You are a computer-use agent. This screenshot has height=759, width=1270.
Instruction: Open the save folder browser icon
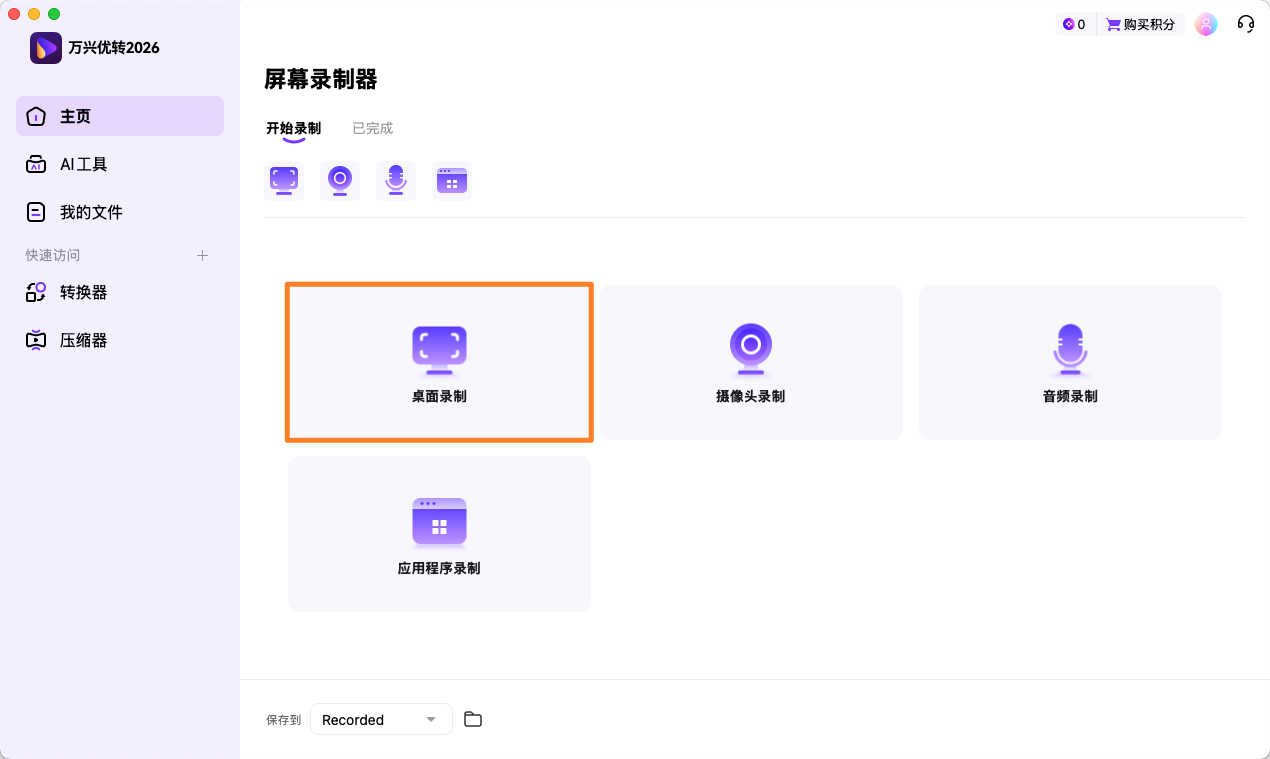coord(473,719)
